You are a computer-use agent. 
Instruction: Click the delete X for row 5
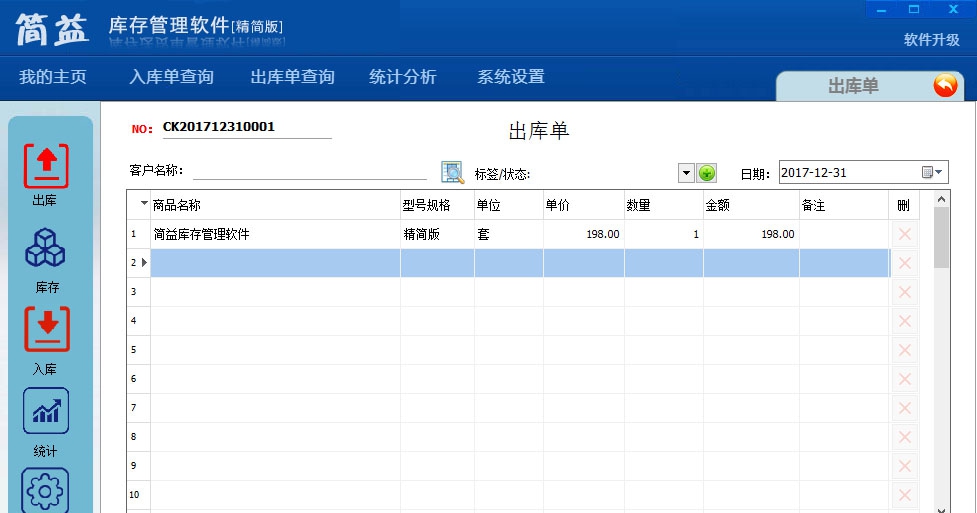(x=905, y=350)
